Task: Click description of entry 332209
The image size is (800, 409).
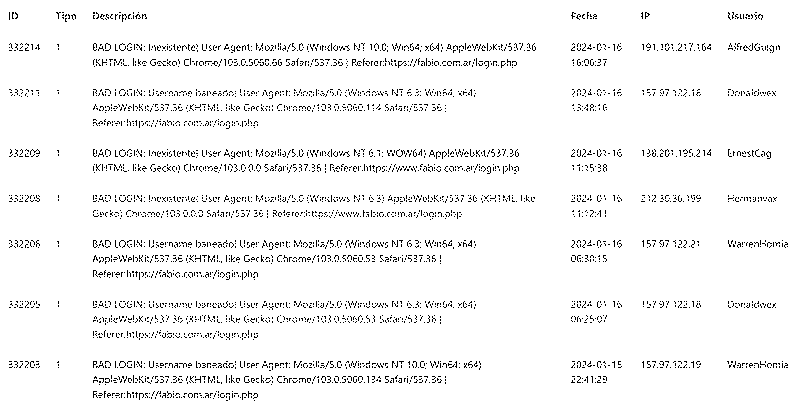Action: [x=306, y=161]
